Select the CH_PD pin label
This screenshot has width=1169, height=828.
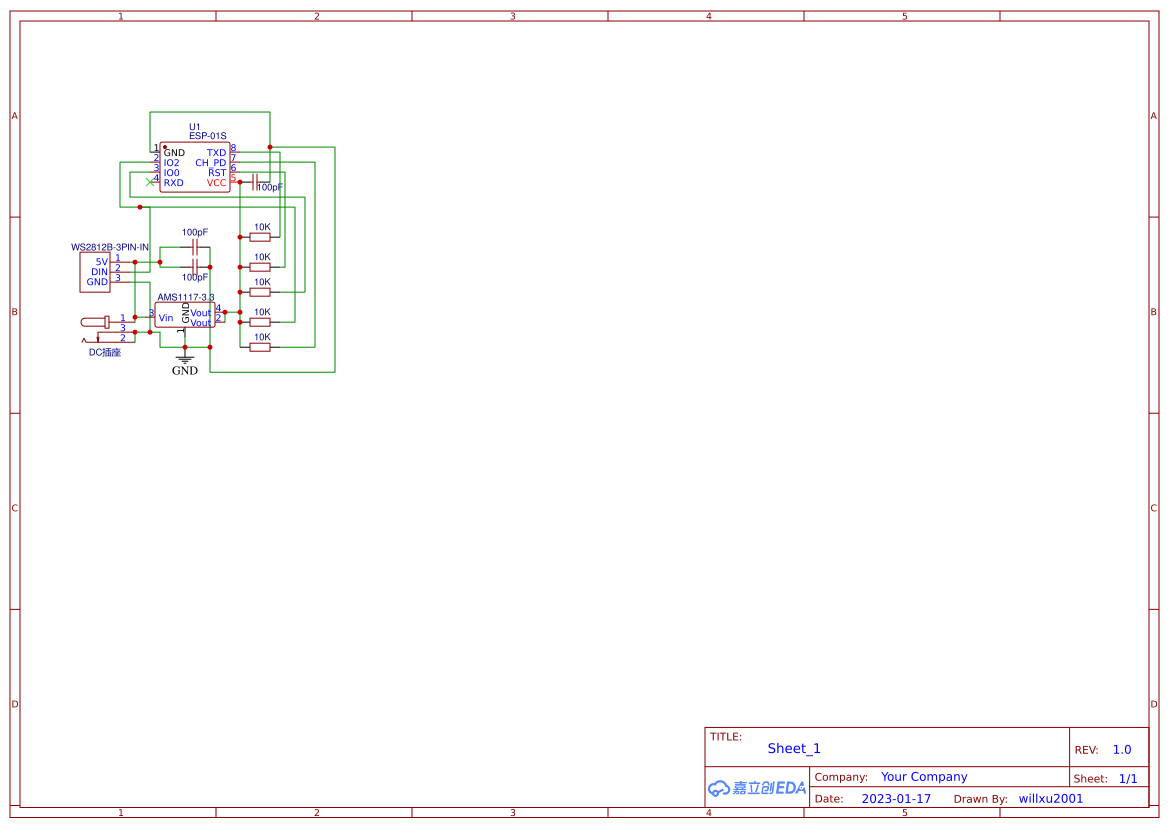tap(211, 162)
